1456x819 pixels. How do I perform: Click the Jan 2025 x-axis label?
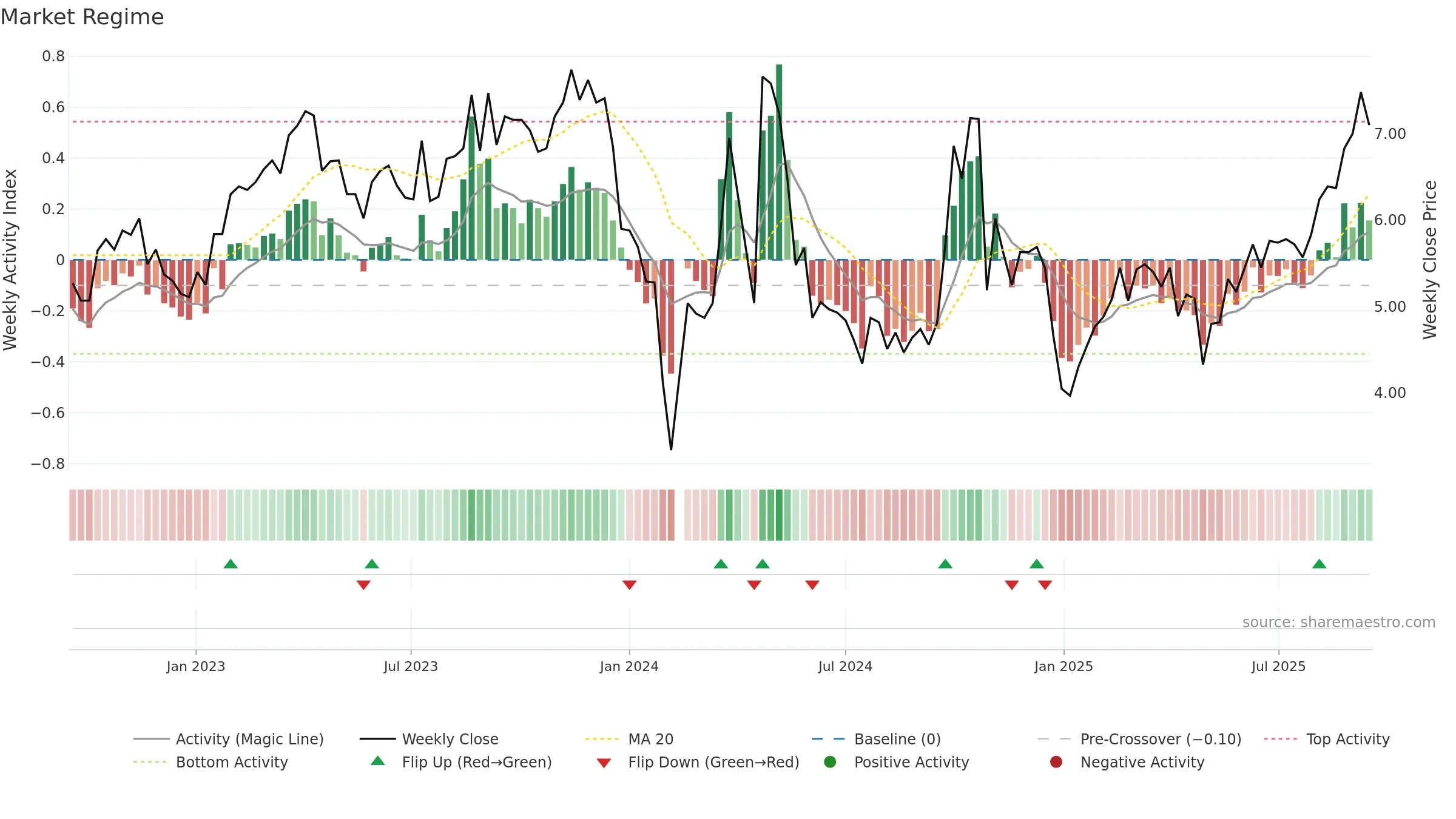pyautogui.click(x=1063, y=666)
